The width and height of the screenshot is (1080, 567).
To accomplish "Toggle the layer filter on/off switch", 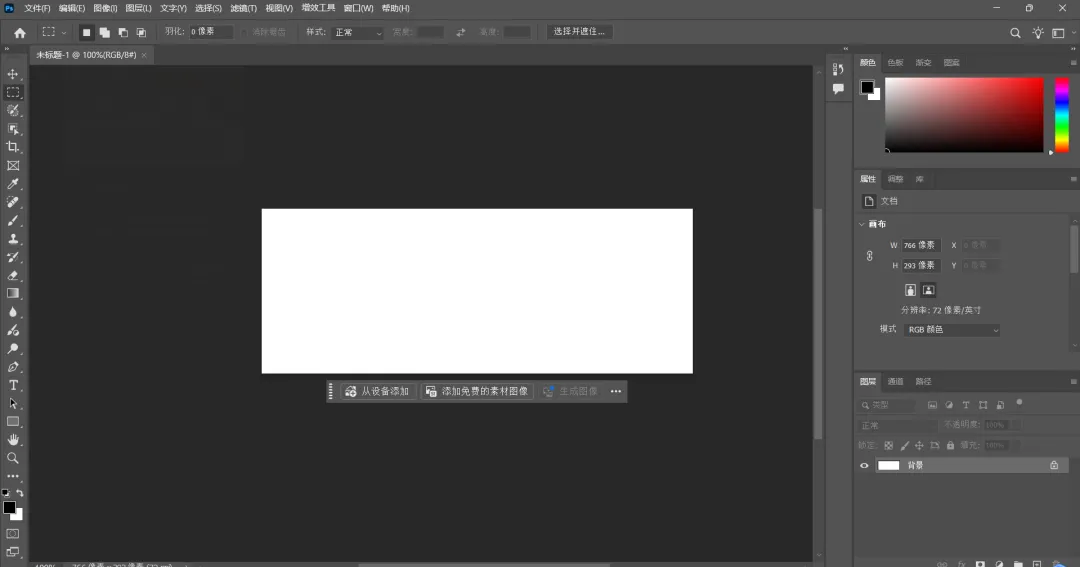I will [x=1019, y=402].
